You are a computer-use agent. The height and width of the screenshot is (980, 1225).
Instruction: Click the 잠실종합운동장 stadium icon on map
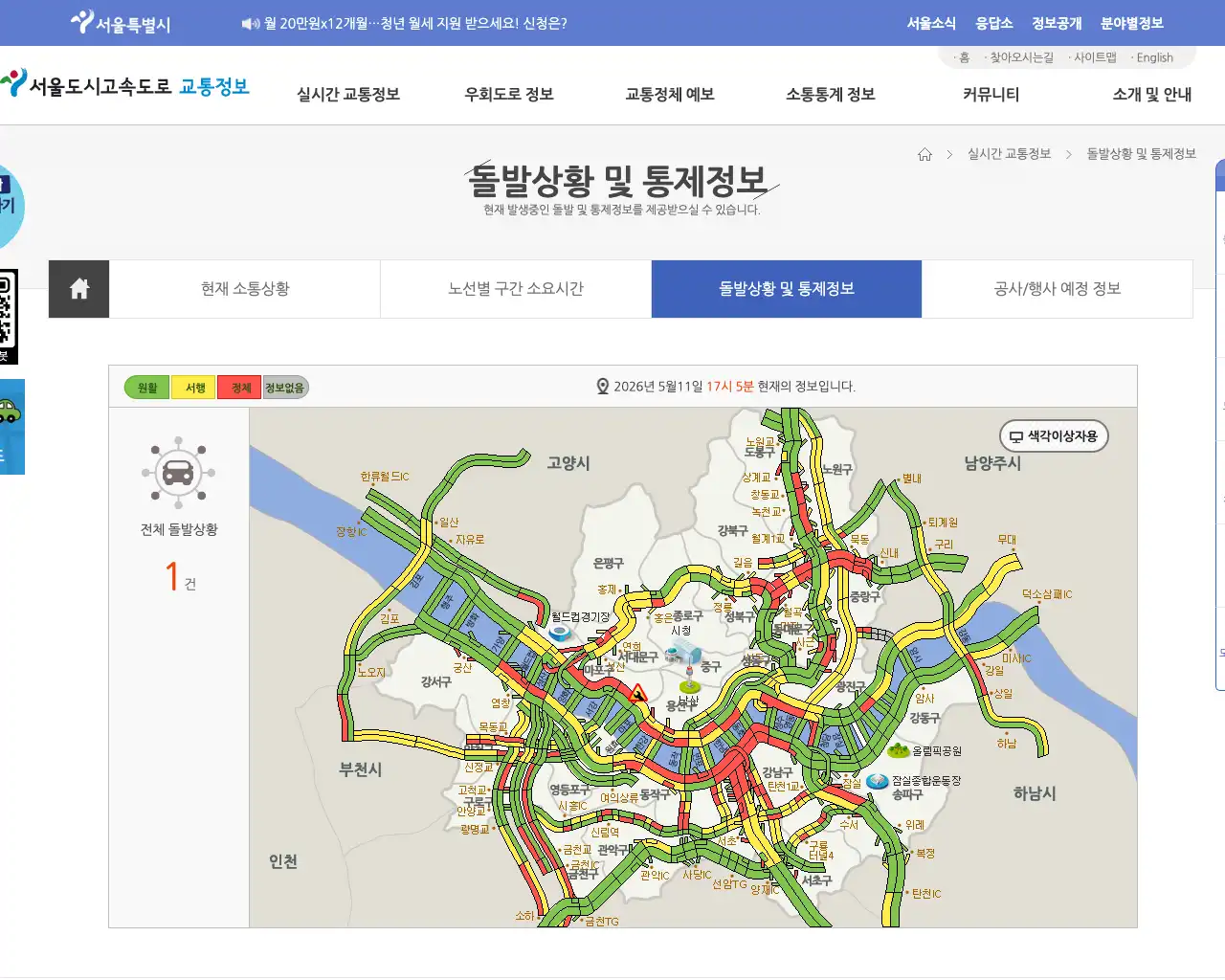pyautogui.click(x=878, y=781)
